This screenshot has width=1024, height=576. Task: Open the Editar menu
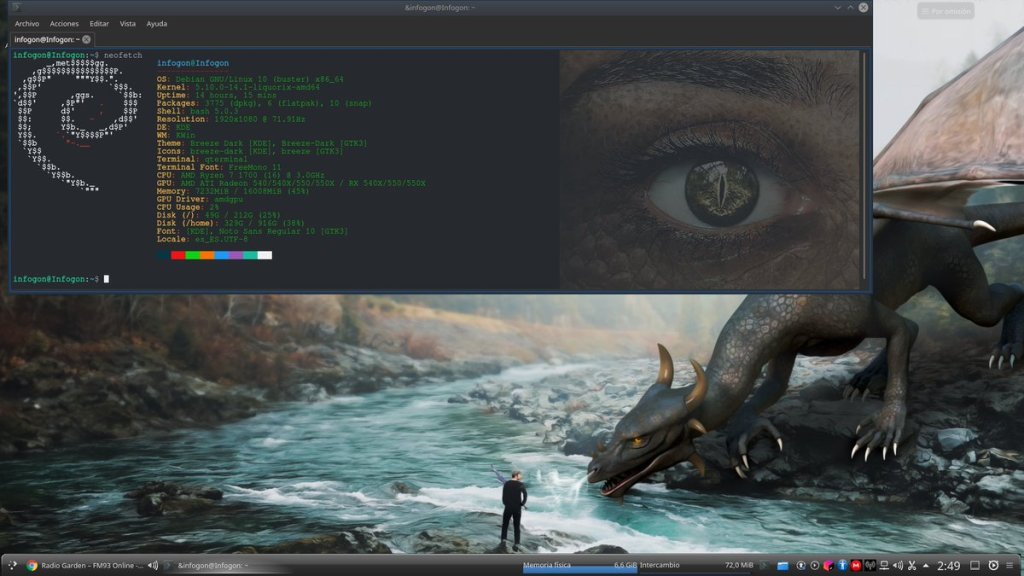point(99,23)
